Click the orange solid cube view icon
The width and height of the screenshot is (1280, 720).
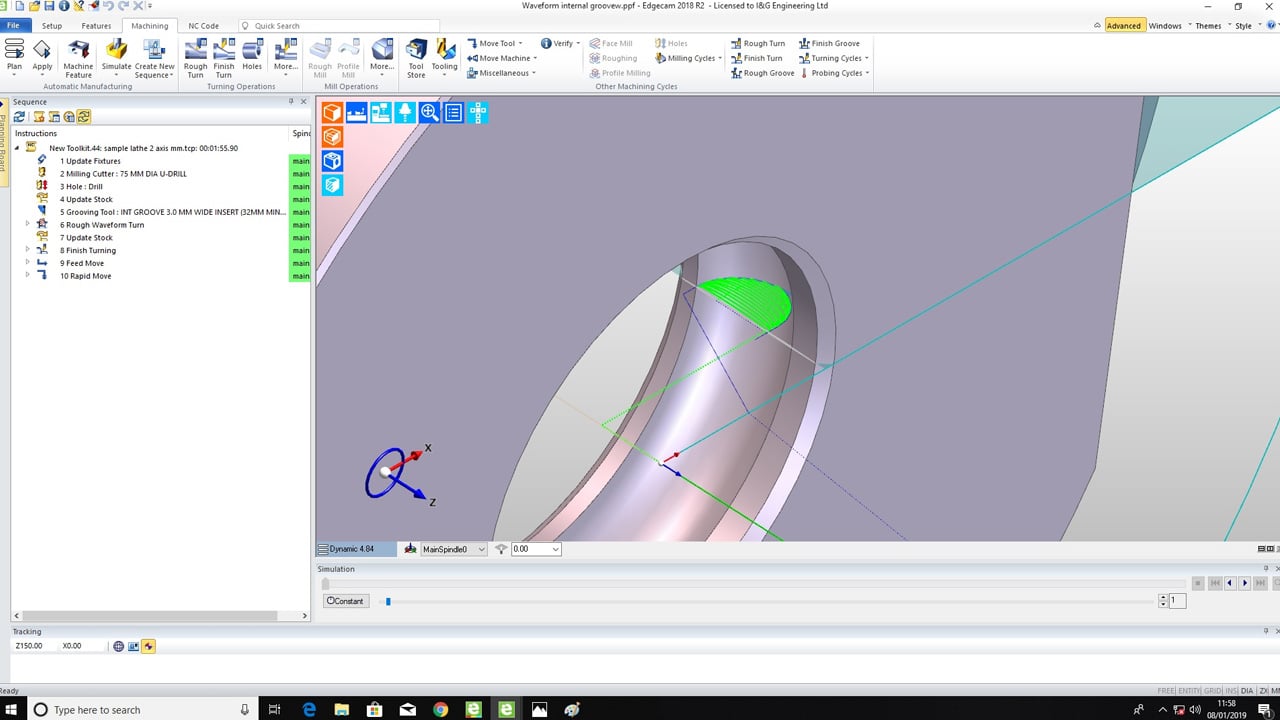[x=332, y=113]
